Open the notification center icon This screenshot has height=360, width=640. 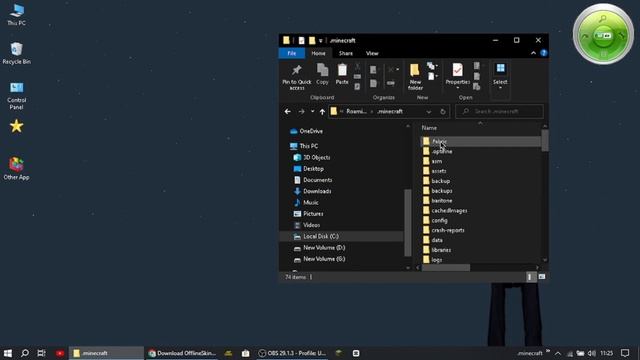tap(625, 353)
